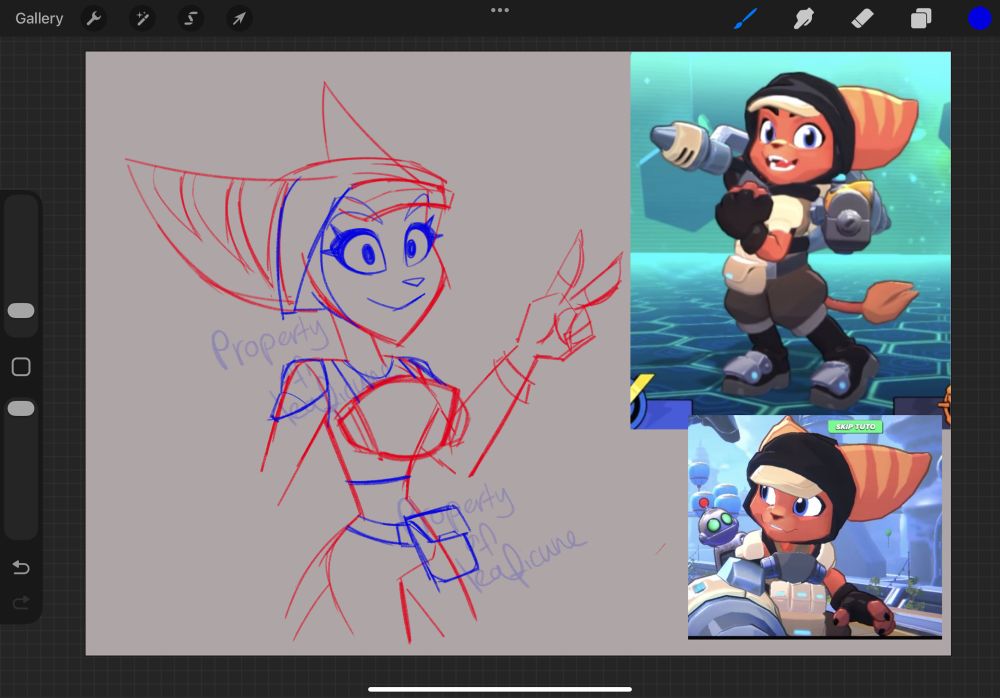Tap the iPad home indicator bar

[x=500, y=689]
